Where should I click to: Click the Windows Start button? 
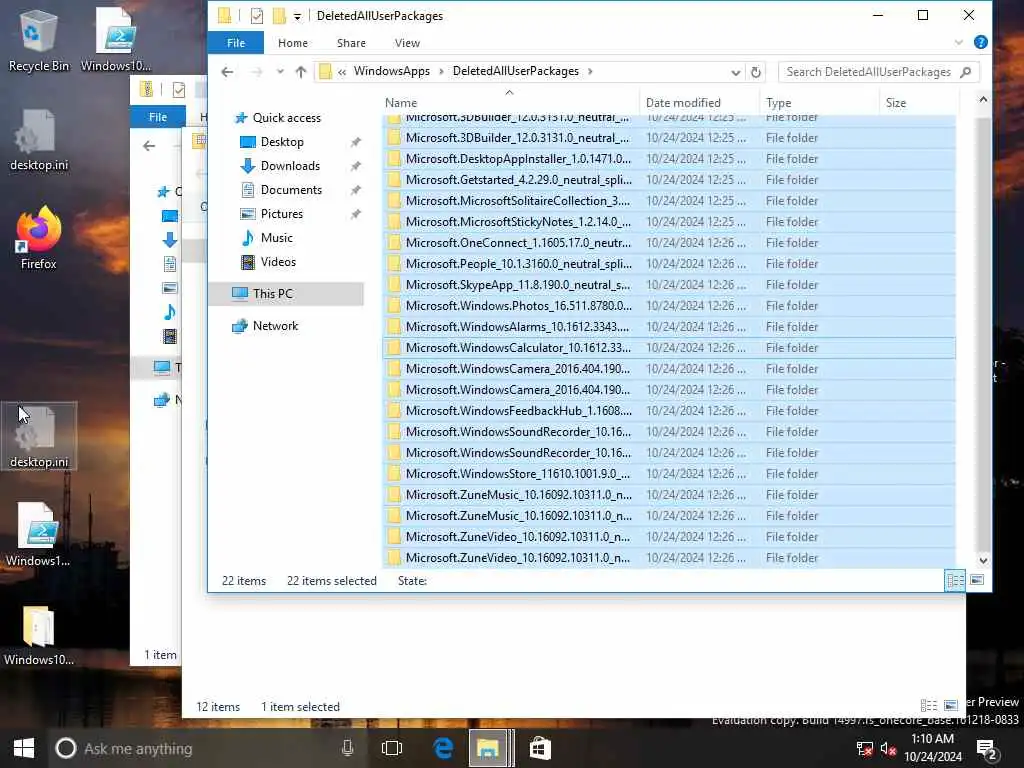tap(24, 748)
